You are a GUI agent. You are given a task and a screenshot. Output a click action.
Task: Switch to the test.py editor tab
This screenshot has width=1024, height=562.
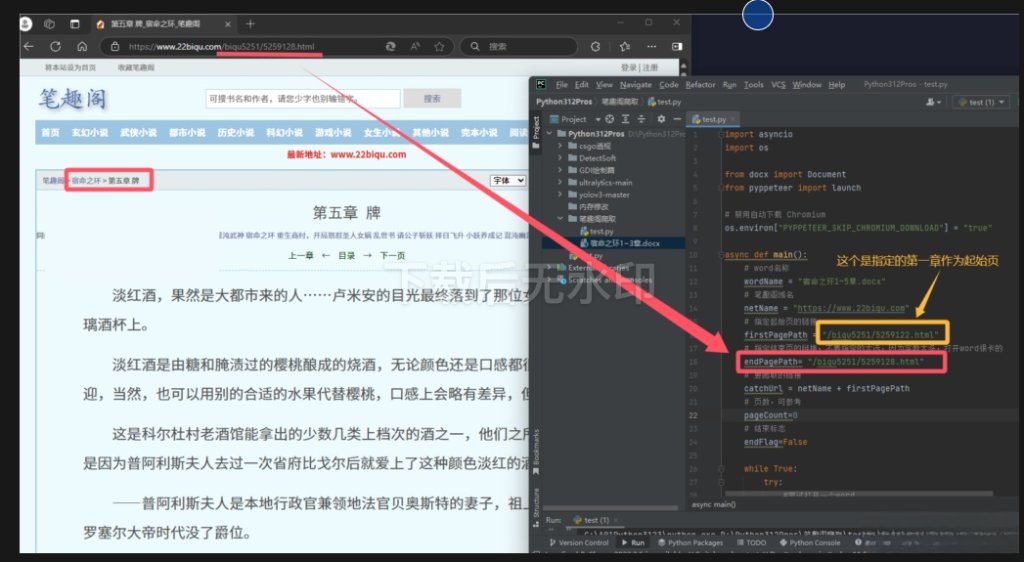(x=713, y=119)
